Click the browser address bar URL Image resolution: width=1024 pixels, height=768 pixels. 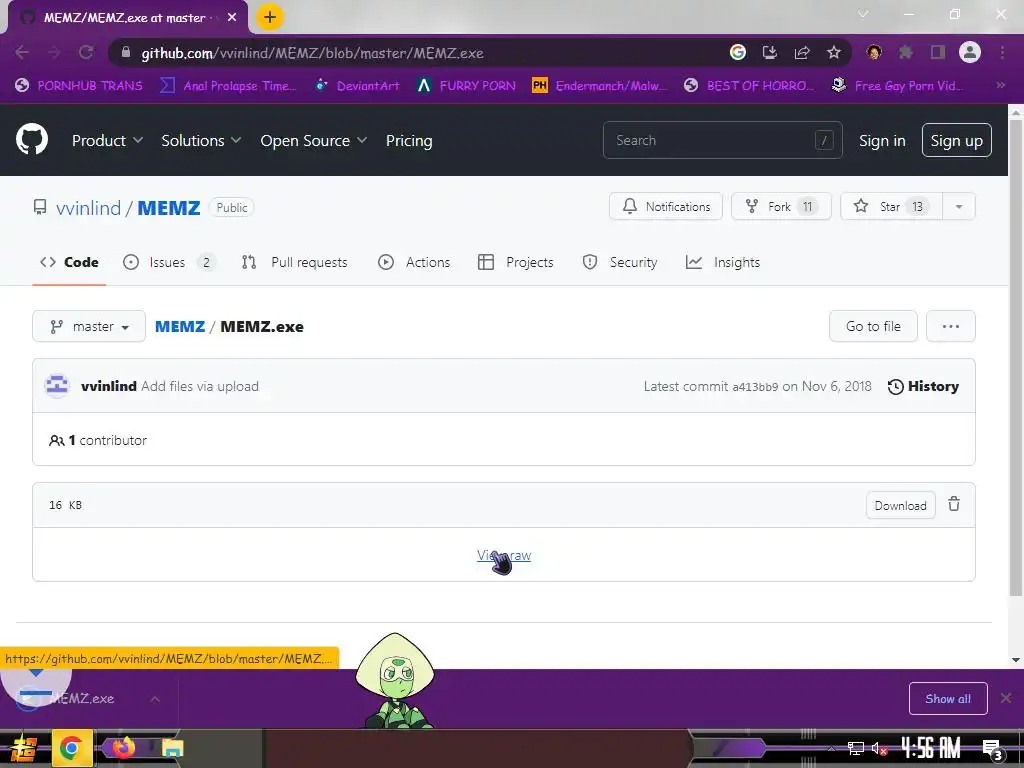coord(312,53)
